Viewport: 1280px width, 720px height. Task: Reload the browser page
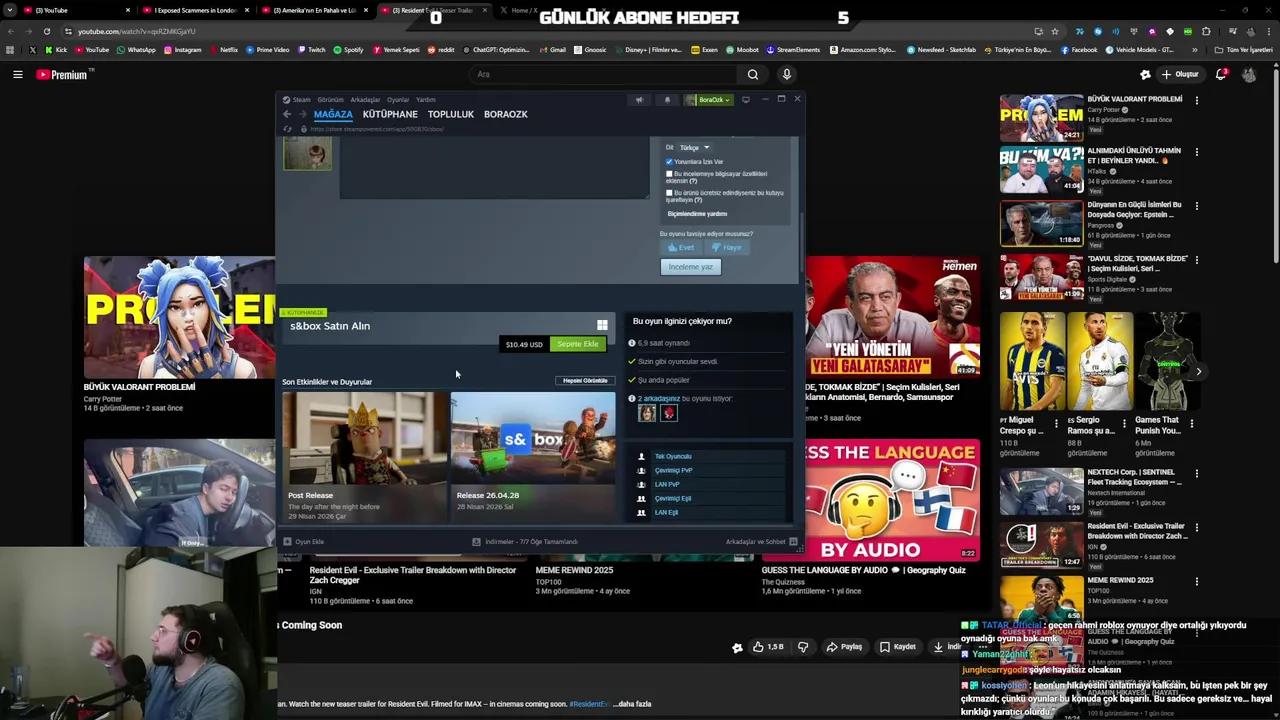(46, 31)
